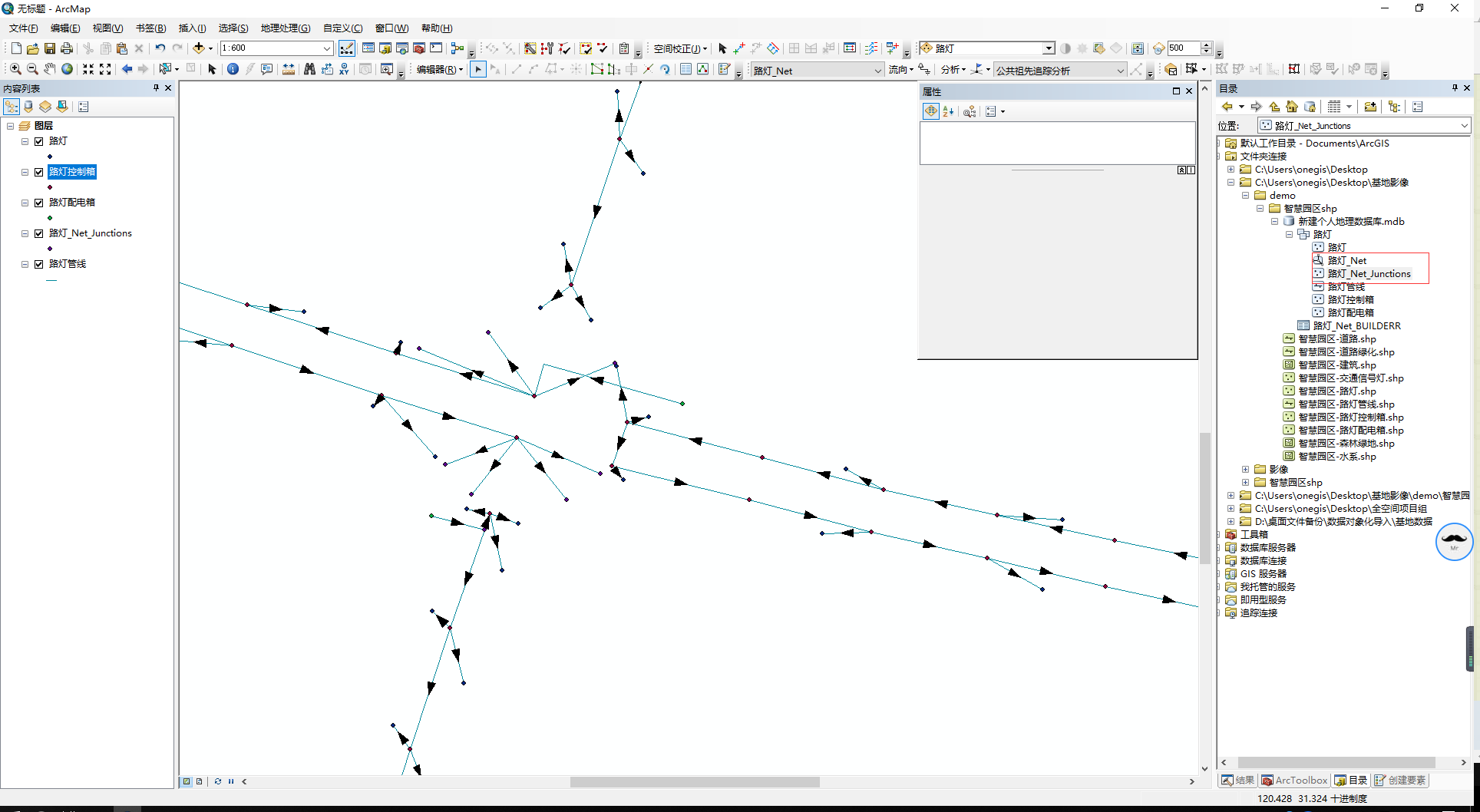Viewport: 1480px width, 812px height.
Task: Click the Trace Task solve icon
Action: 1136,70
